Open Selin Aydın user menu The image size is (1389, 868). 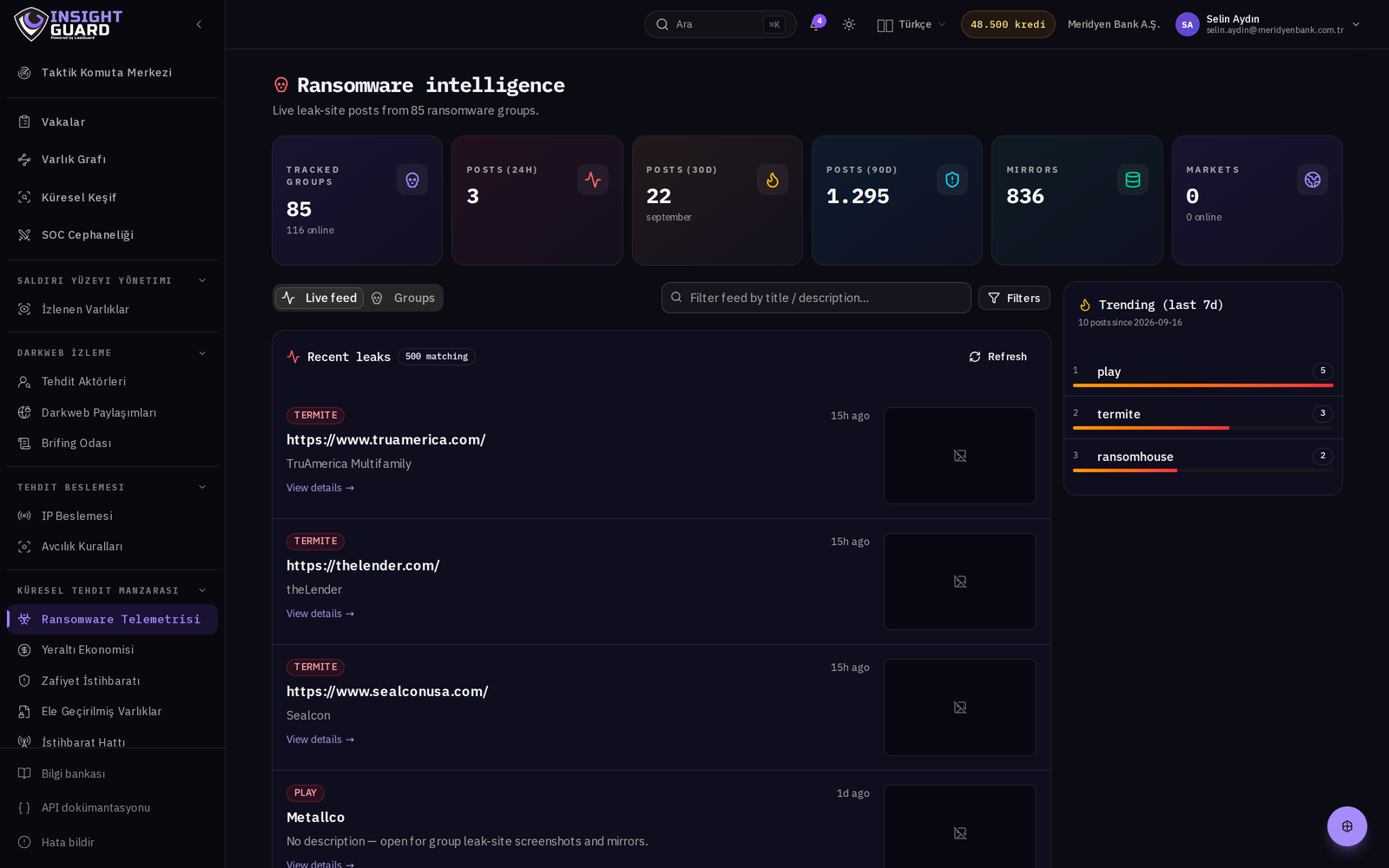(x=1268, y=24)
